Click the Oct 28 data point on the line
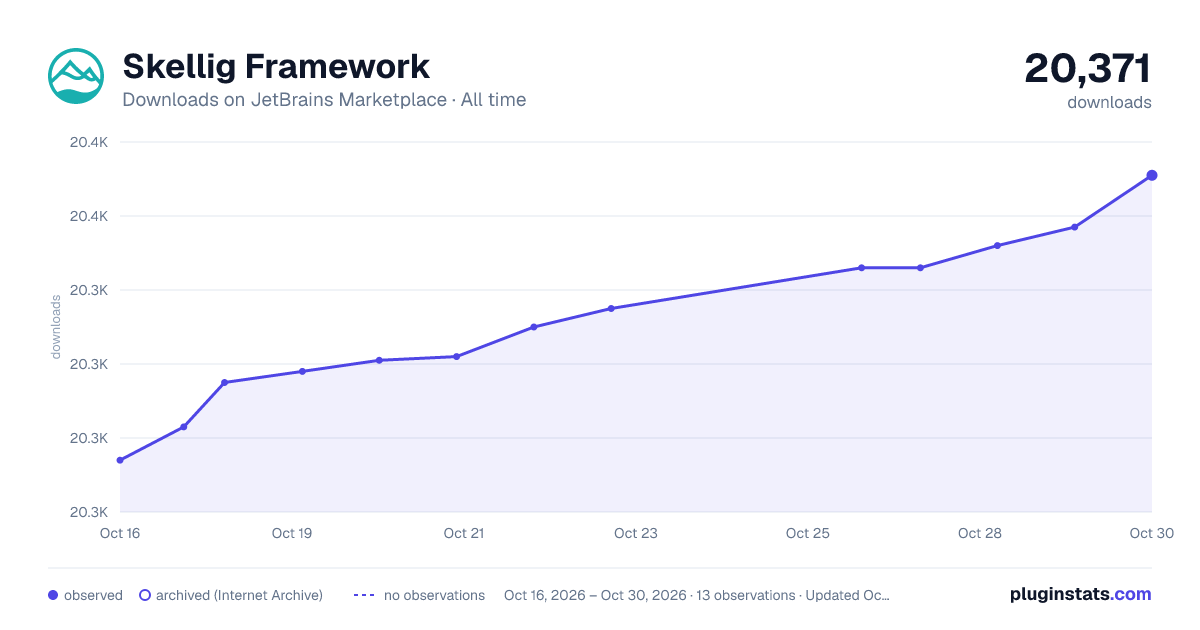The image size is (1200, 630). click(x=997, y=245)
